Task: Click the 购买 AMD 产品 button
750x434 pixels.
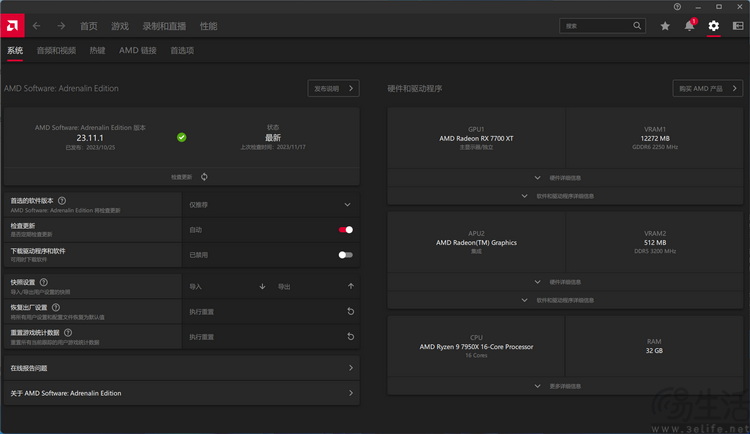Action: [x=707, y=89]
